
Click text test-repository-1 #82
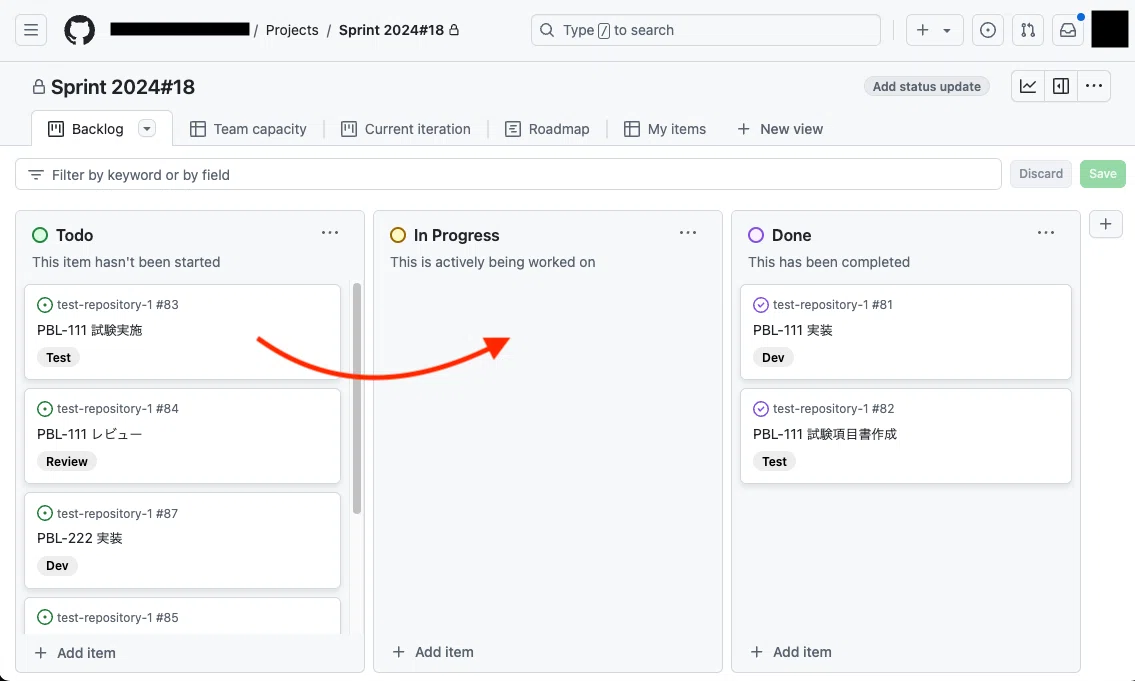pyautogui.click(x=833, y=409)
